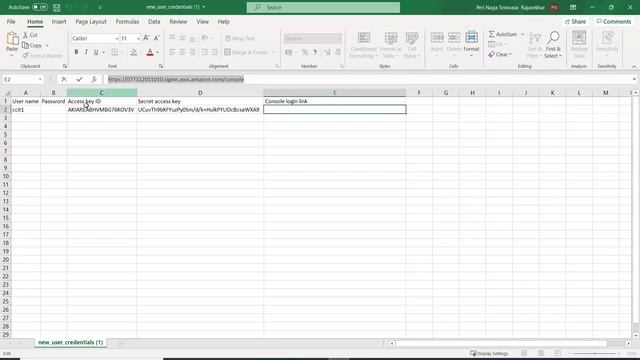The image size is (640, 360).
Task: Select cell containing ccit1 user name
Action: [26, 110]
